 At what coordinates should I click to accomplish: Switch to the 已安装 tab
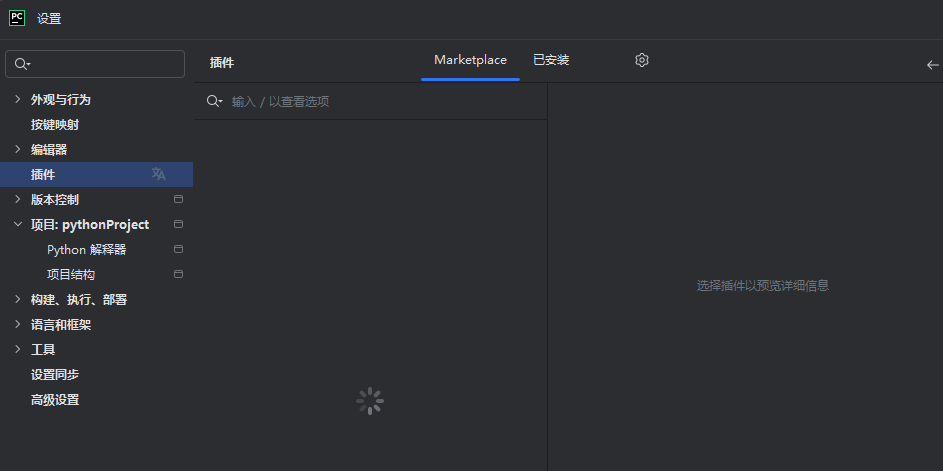click(x=551, y=60)
